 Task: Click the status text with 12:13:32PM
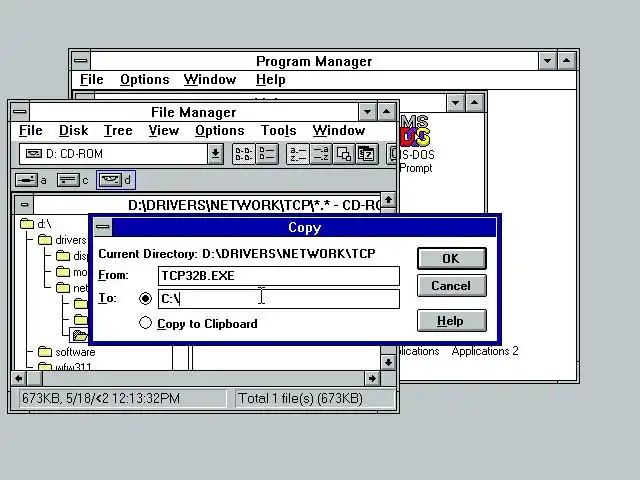[x=101, y=398]
